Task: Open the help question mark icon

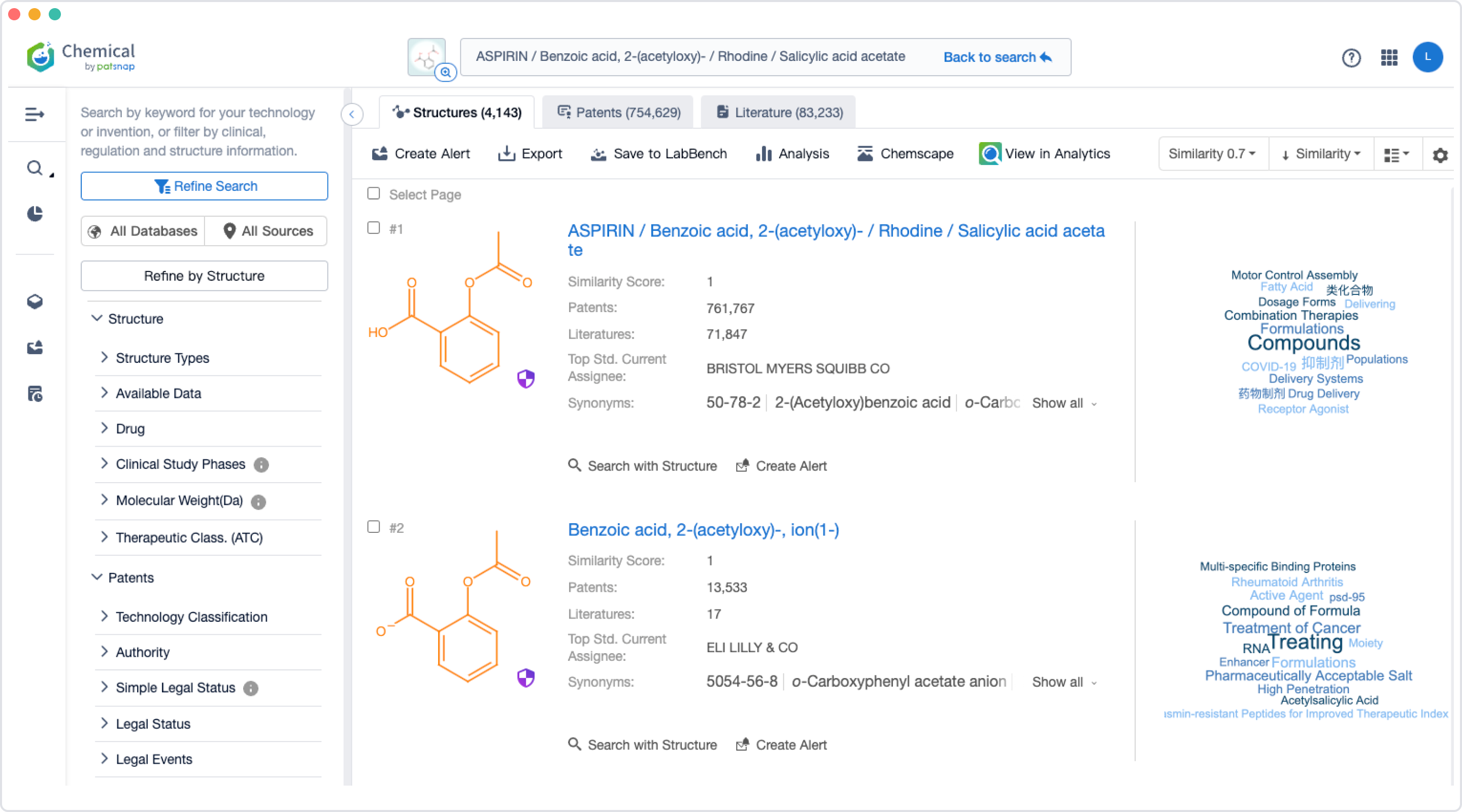Action: [x=1351, y=57]
